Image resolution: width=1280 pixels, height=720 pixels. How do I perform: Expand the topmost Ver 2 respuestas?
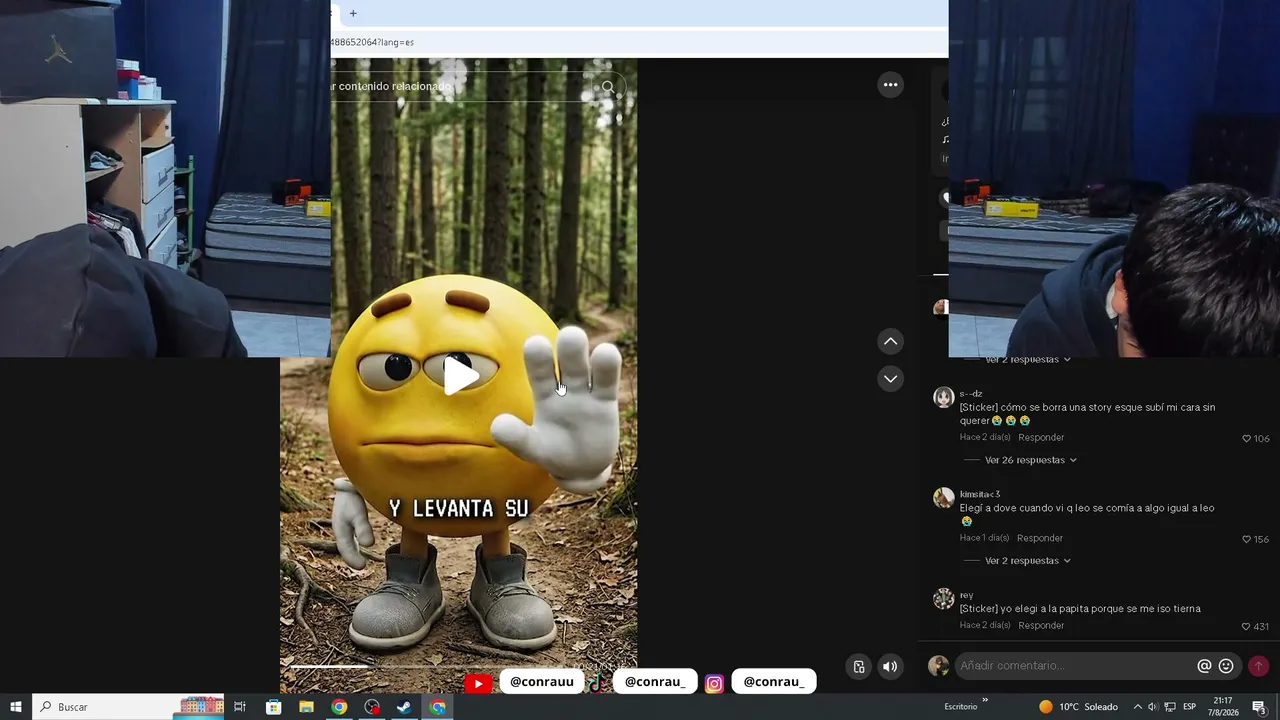[1027, 359]
